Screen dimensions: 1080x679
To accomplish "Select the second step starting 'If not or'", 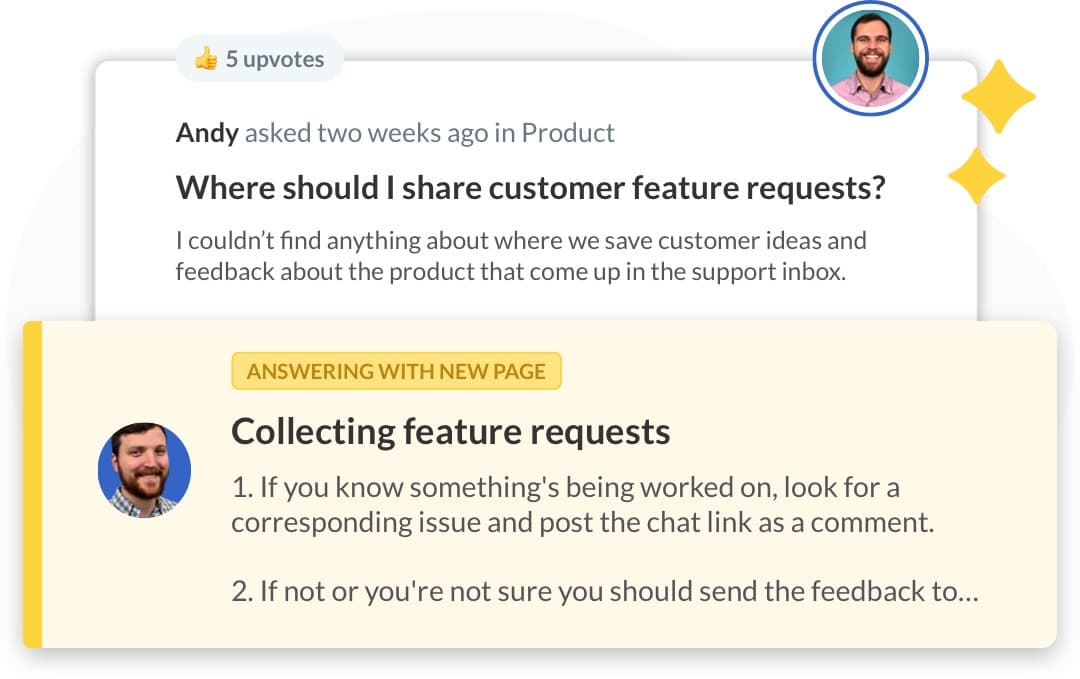I will coord(594,591).
